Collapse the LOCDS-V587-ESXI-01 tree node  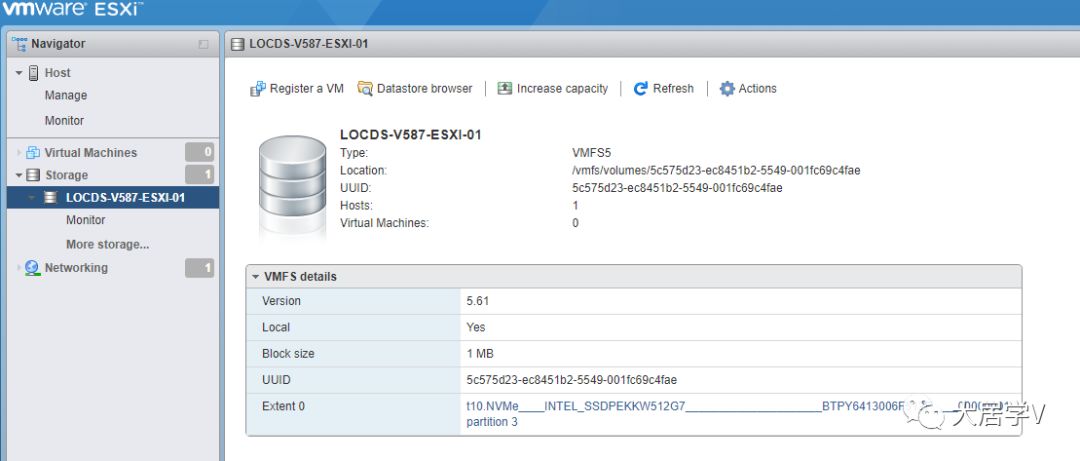coord(32,198)
